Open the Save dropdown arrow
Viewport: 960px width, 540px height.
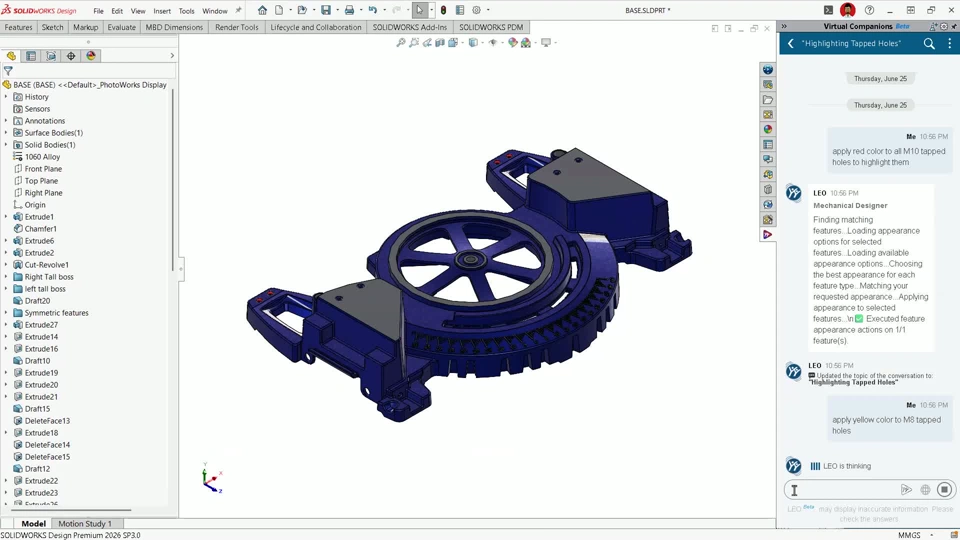337,10
